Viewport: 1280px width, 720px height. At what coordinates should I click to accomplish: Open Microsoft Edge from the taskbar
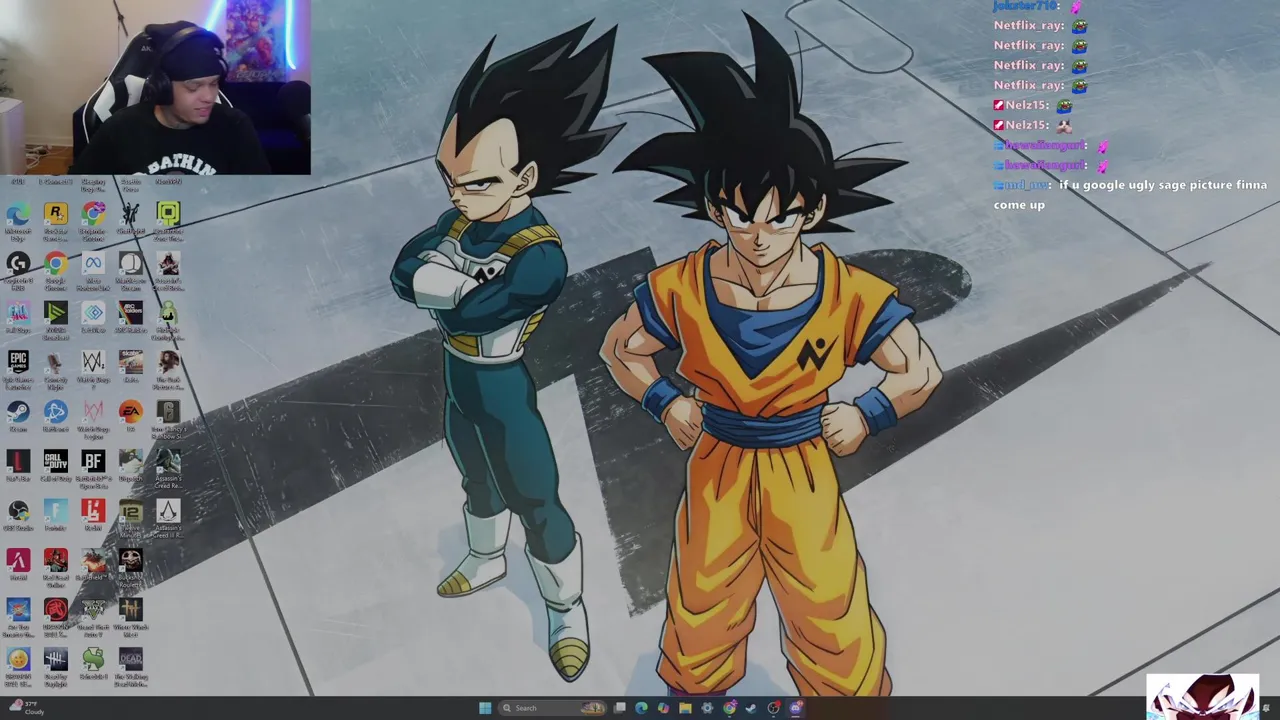tap(641, 708)
